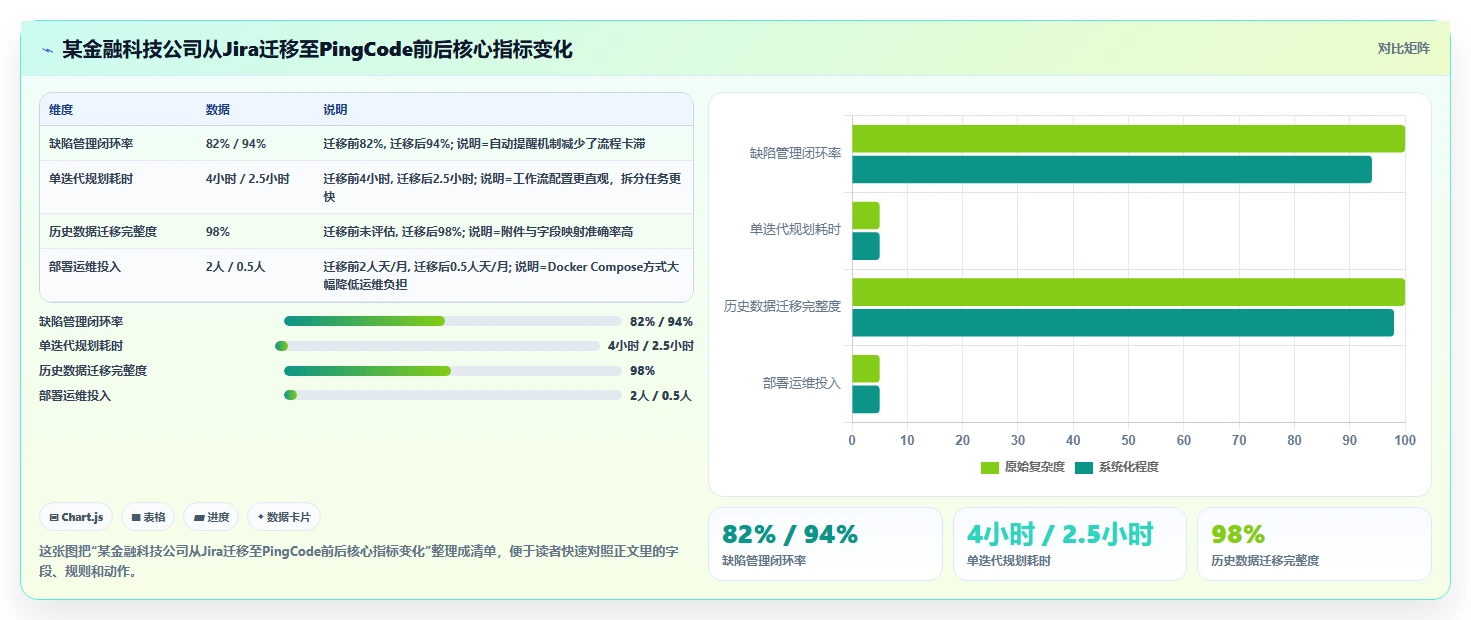Click the 缺陷管理闭环率 progress bar

(453, 321)
